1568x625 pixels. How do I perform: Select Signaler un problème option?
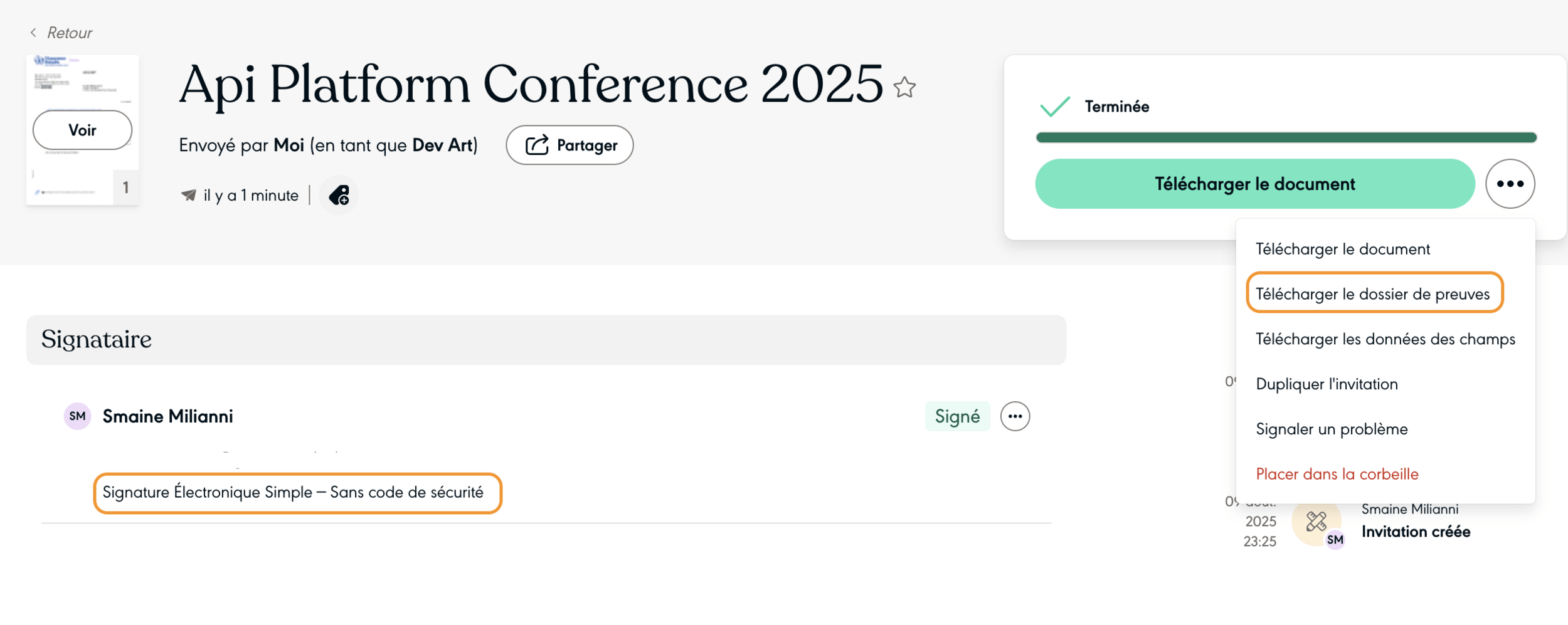click(1332, 429)
